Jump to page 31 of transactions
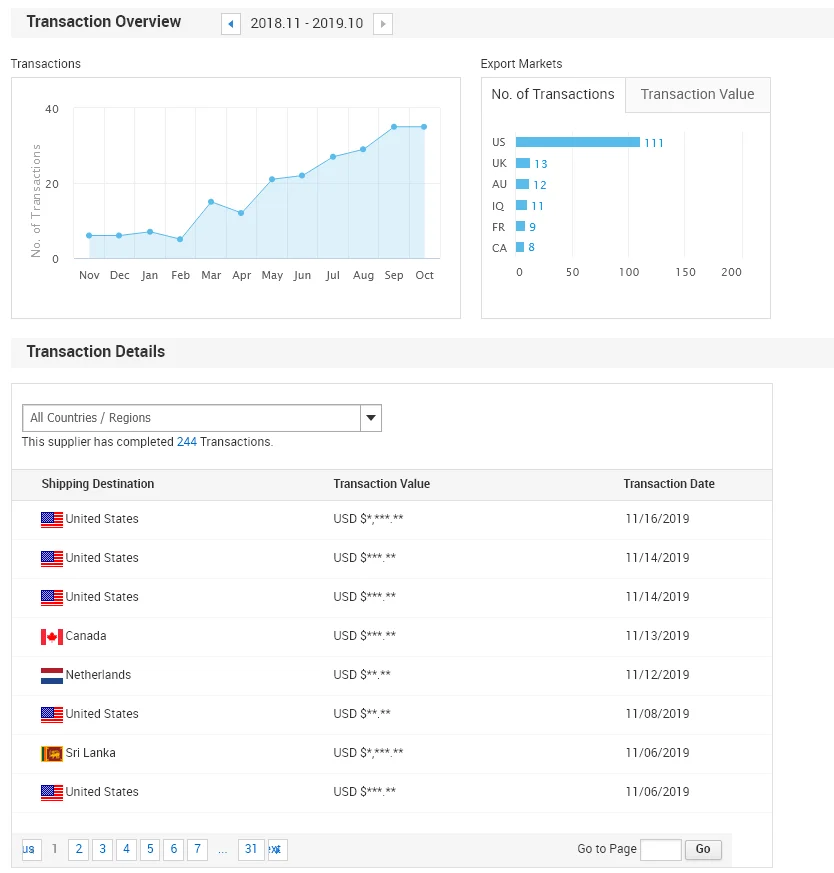 coord(251,849)
